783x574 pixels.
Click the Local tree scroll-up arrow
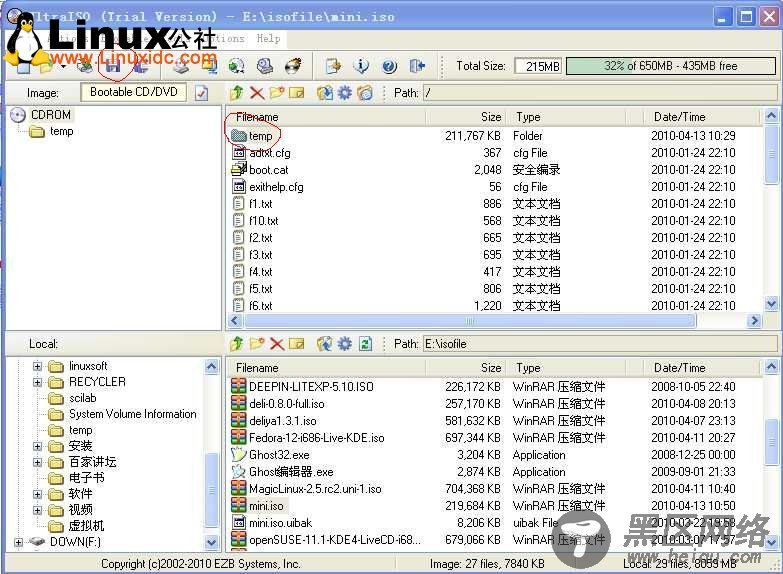pos(212,367)
